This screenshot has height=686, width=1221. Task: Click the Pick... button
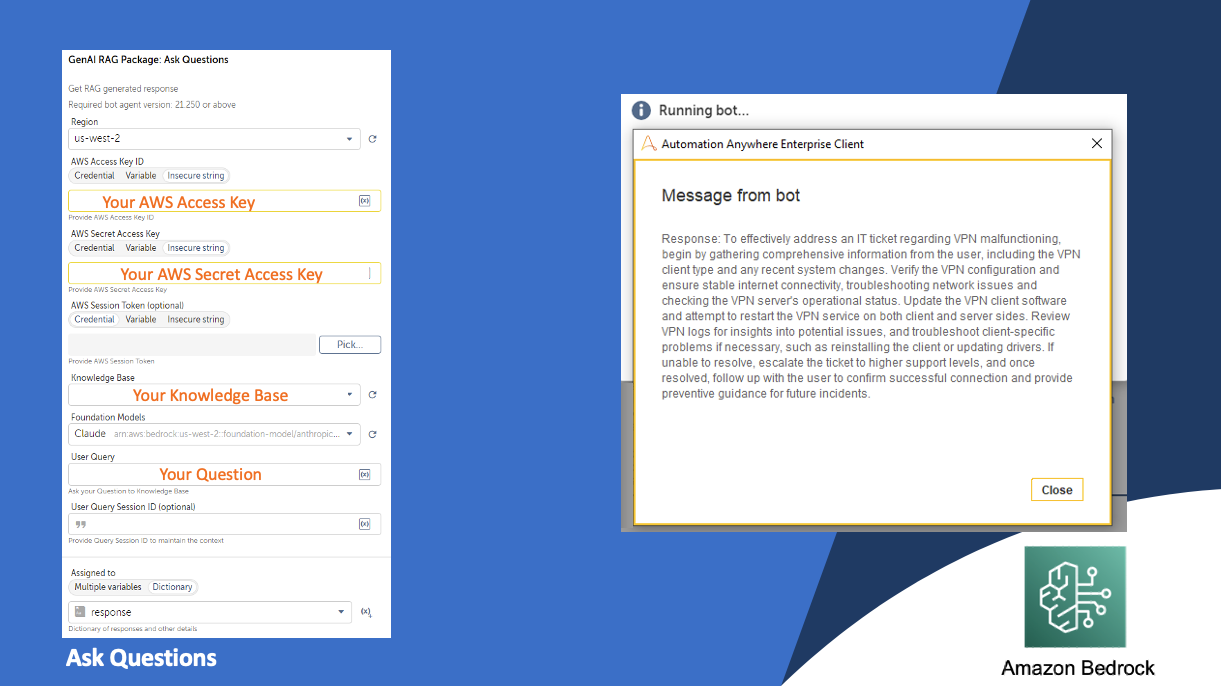(x=350, y=345)
